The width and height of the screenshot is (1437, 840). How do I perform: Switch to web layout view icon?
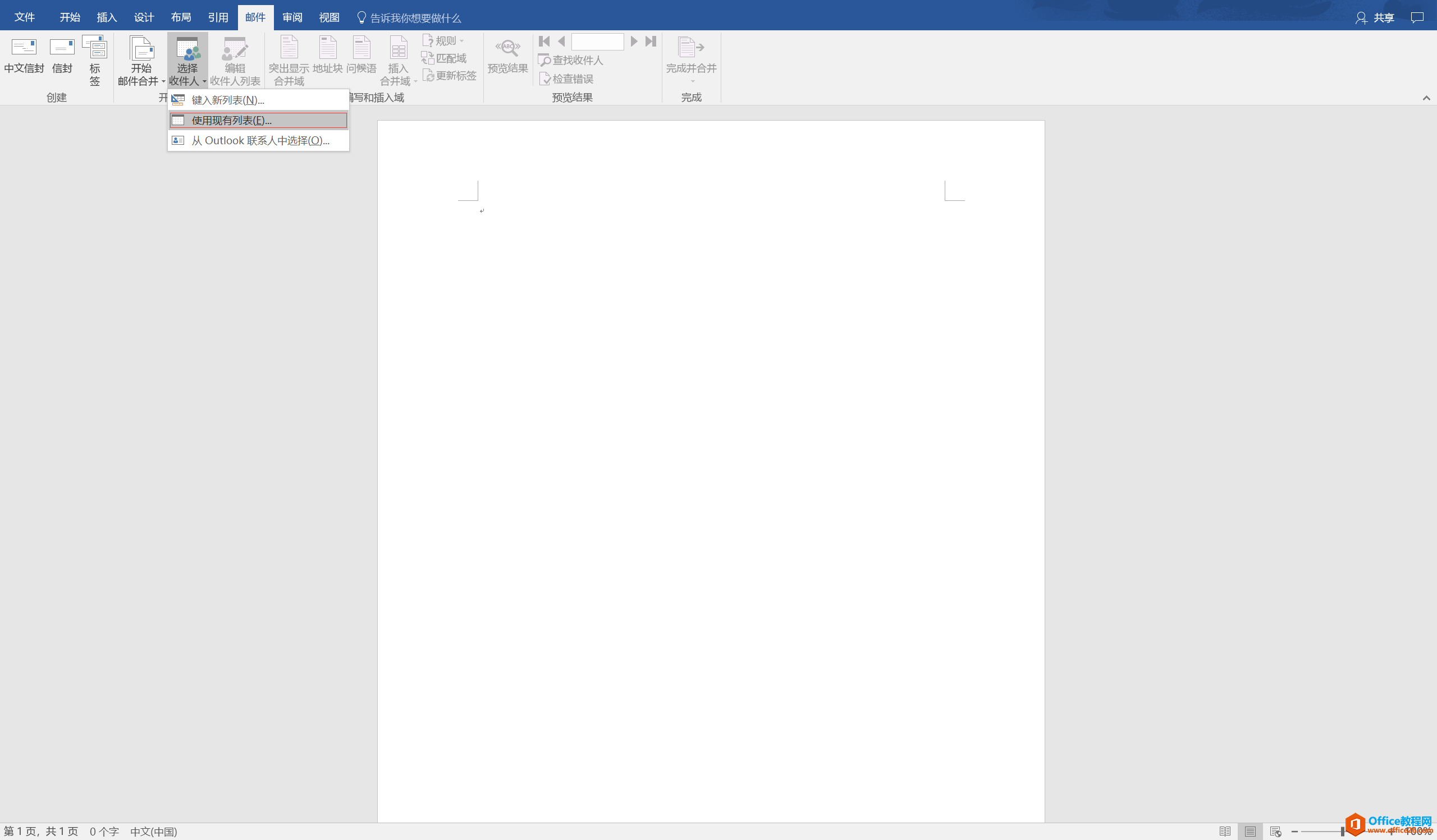pyautogui.click(x=1276, y=832)
